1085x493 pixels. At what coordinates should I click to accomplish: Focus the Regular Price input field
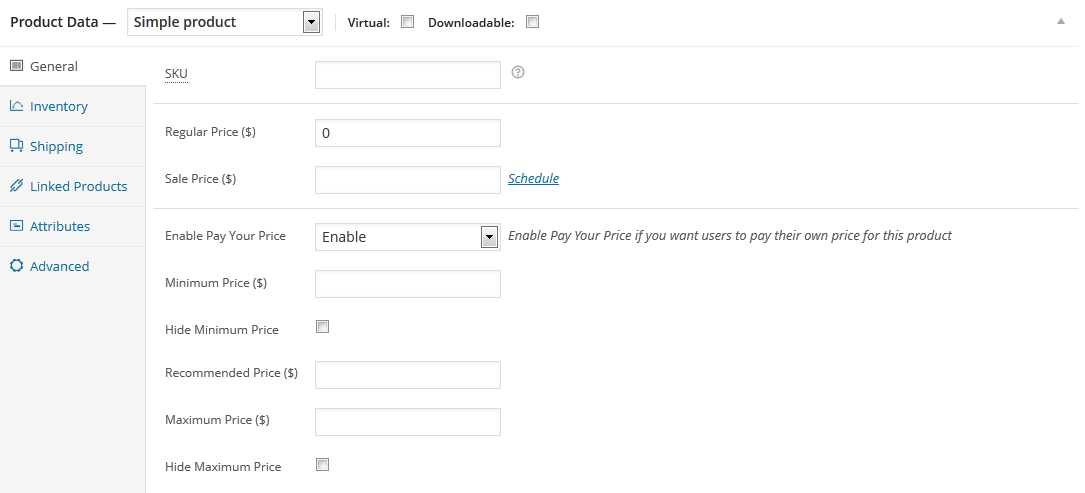tap(407, 133)
